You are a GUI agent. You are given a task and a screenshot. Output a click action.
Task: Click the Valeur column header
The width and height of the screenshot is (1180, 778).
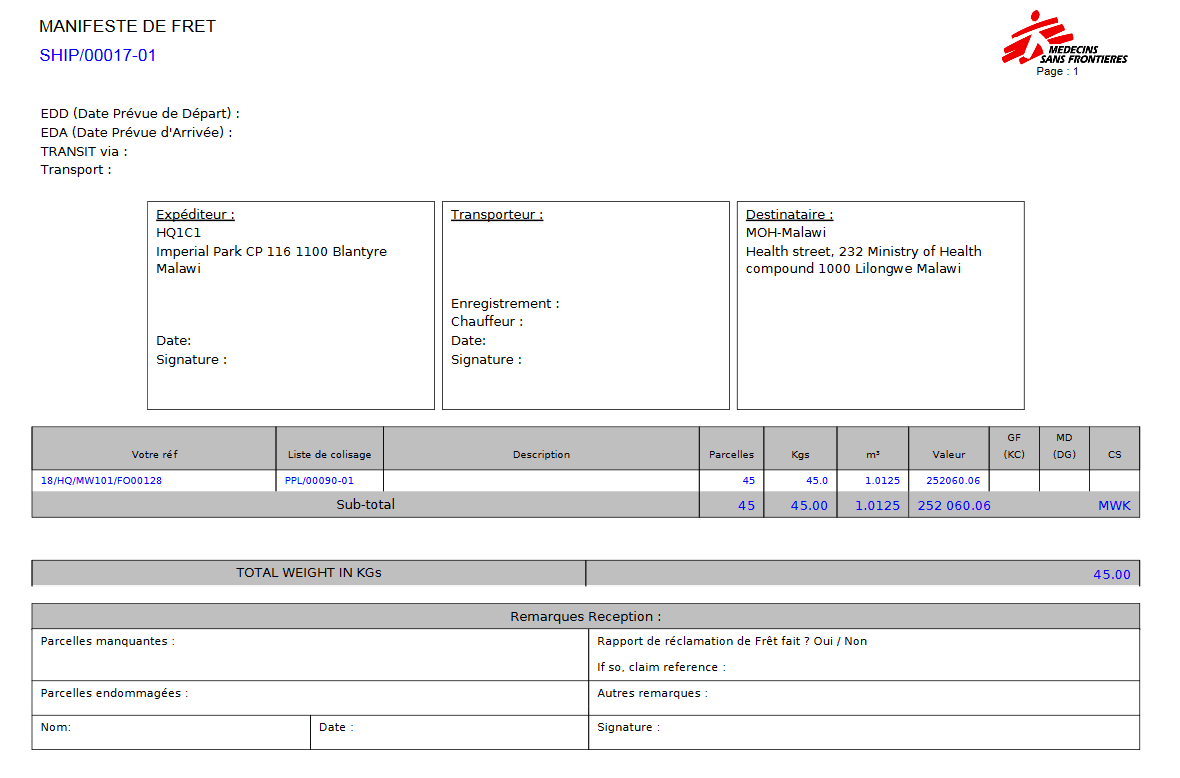coord(948,454)
